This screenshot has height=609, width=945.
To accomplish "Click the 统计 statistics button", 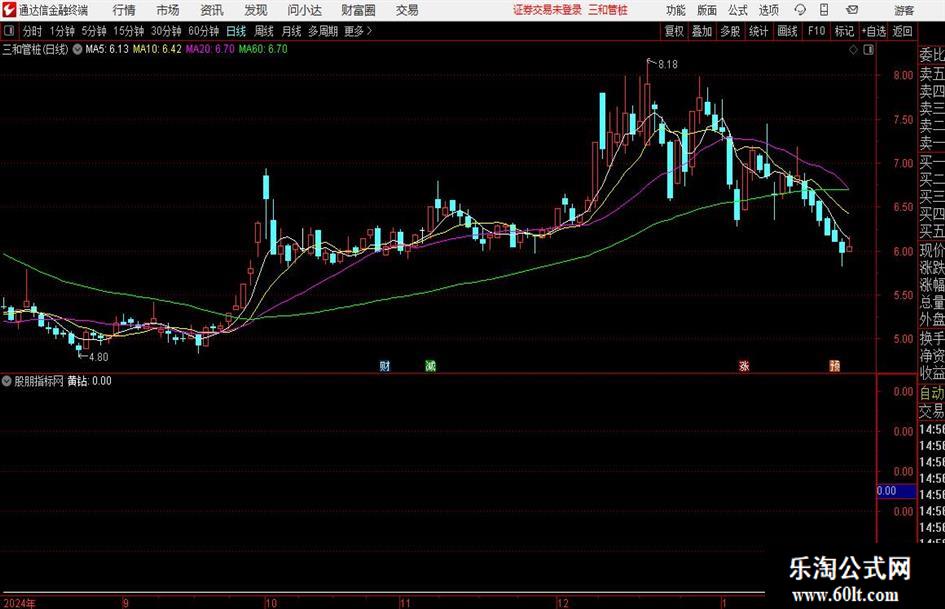I will (x=758, y=31).
